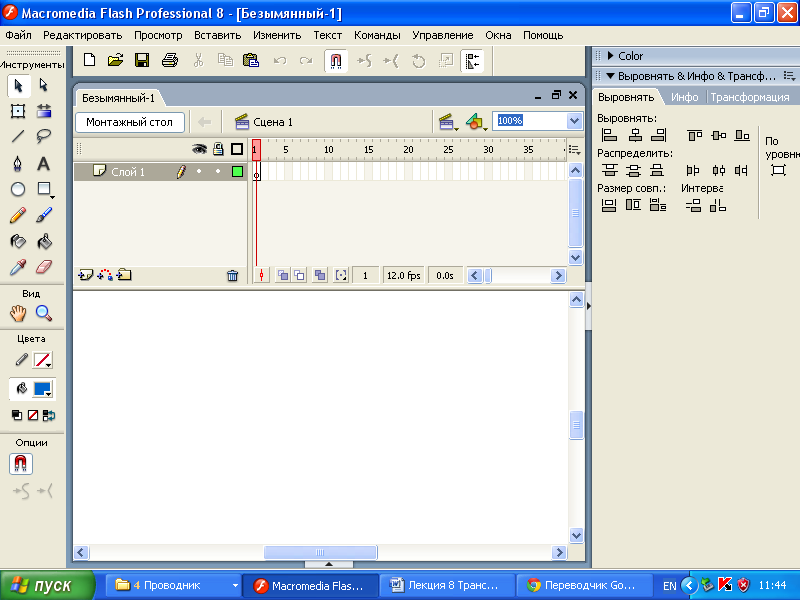Create a new document from toolbar
Image resolution: width=800 pixels, height=600 pixels.
click(89, 60)
